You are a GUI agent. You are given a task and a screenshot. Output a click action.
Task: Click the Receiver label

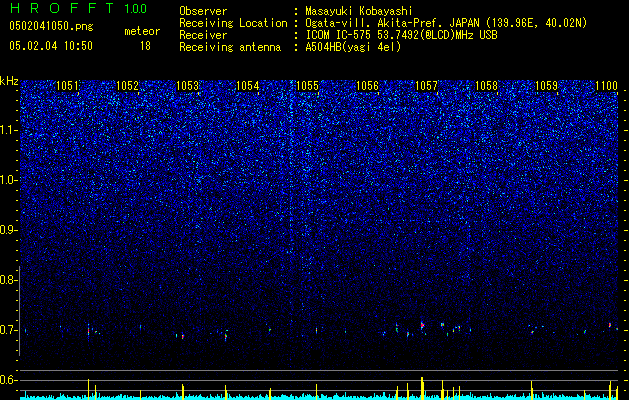coord(203,35)
